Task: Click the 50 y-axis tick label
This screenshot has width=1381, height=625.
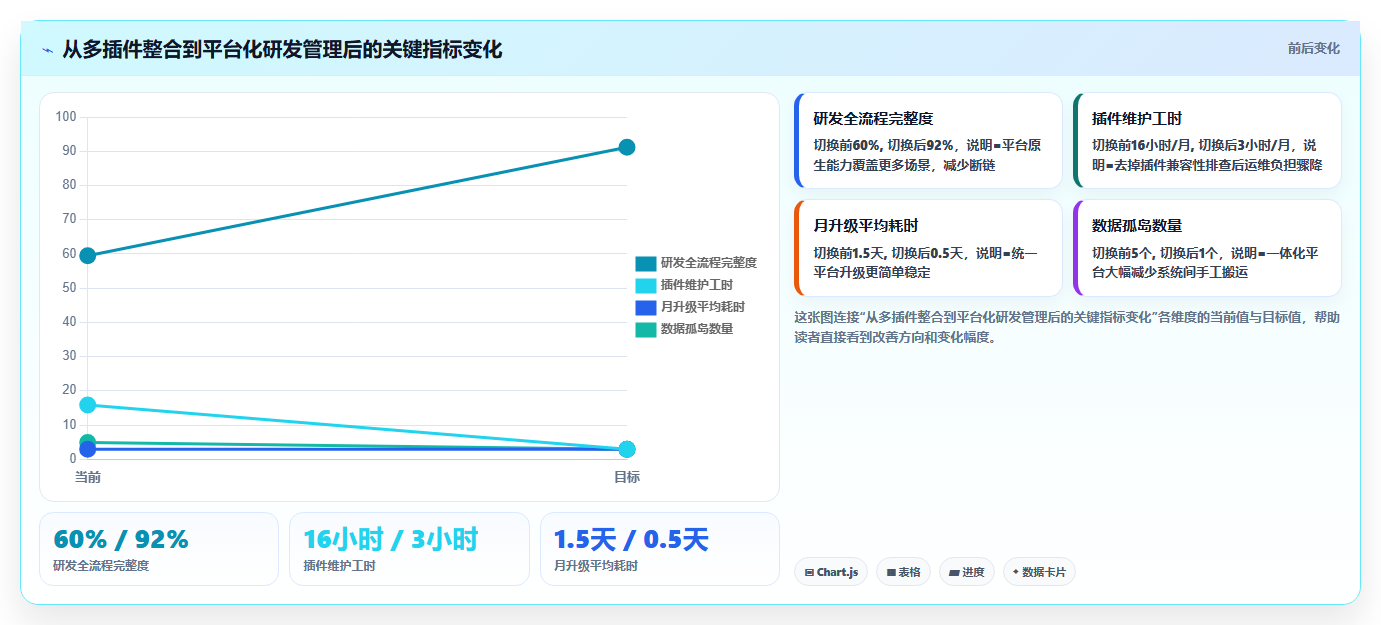Action: coord(69,288)
